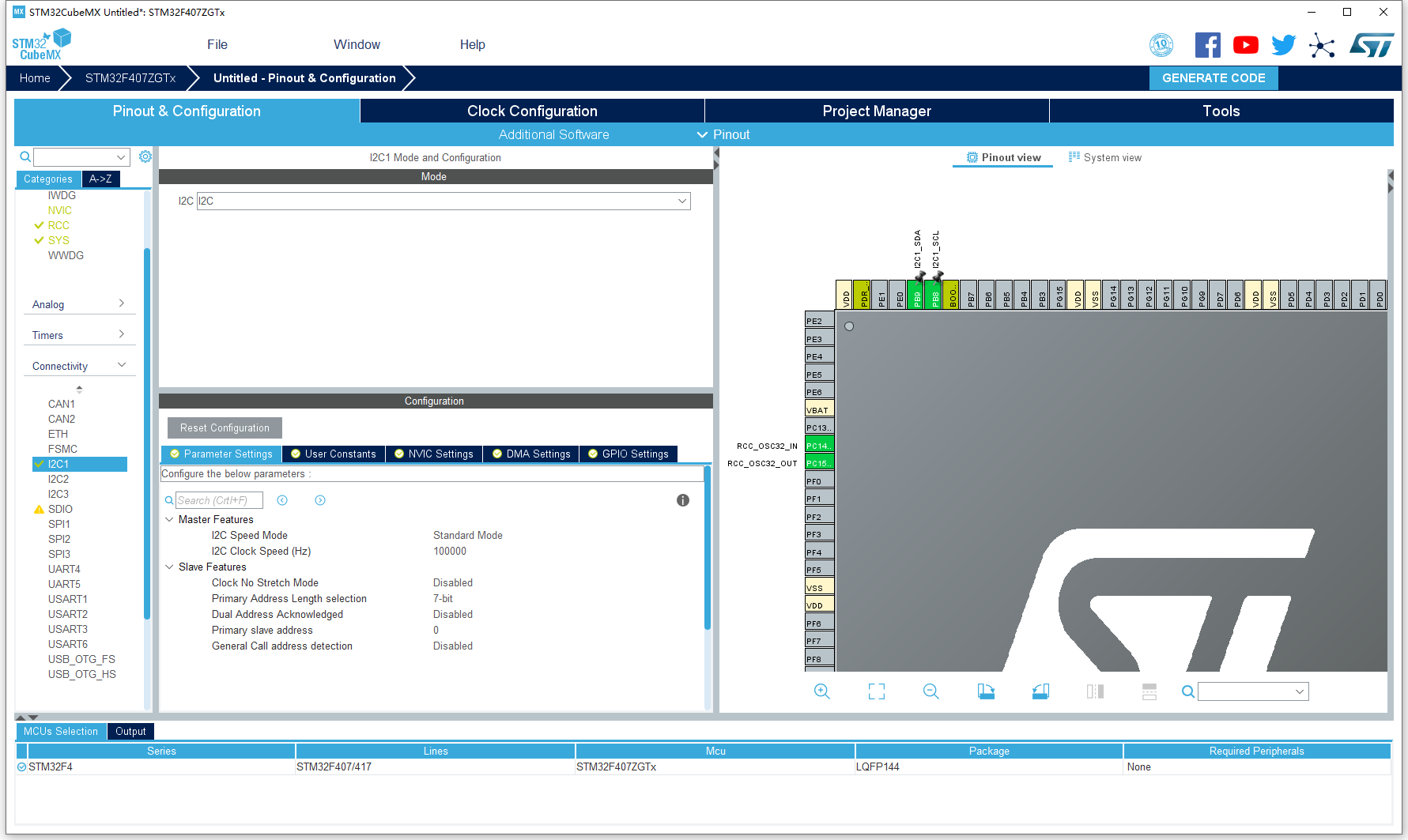1408x840 pixels.
Task: Click the zoom in magnifier icon
Action: tap(822, 691)
